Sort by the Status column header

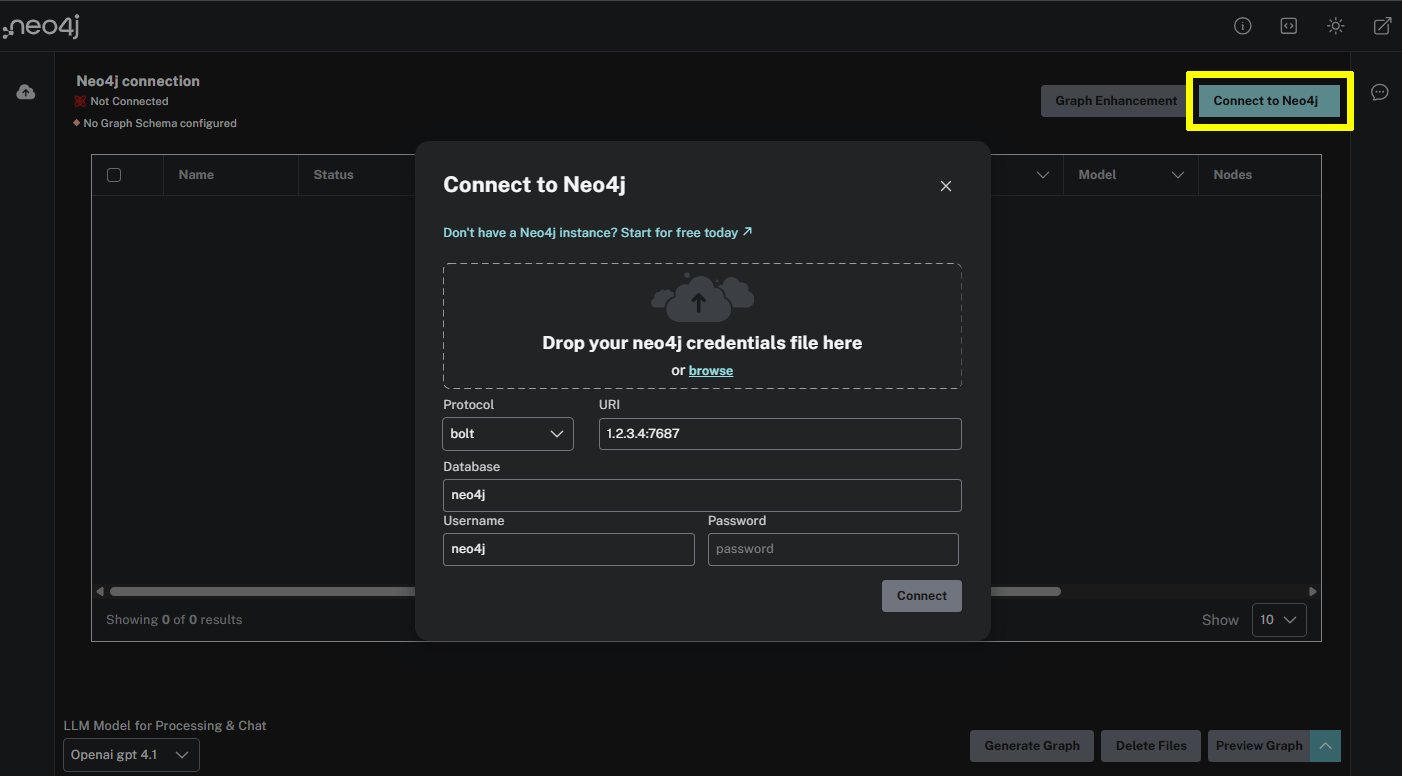[x=333, y=175]
